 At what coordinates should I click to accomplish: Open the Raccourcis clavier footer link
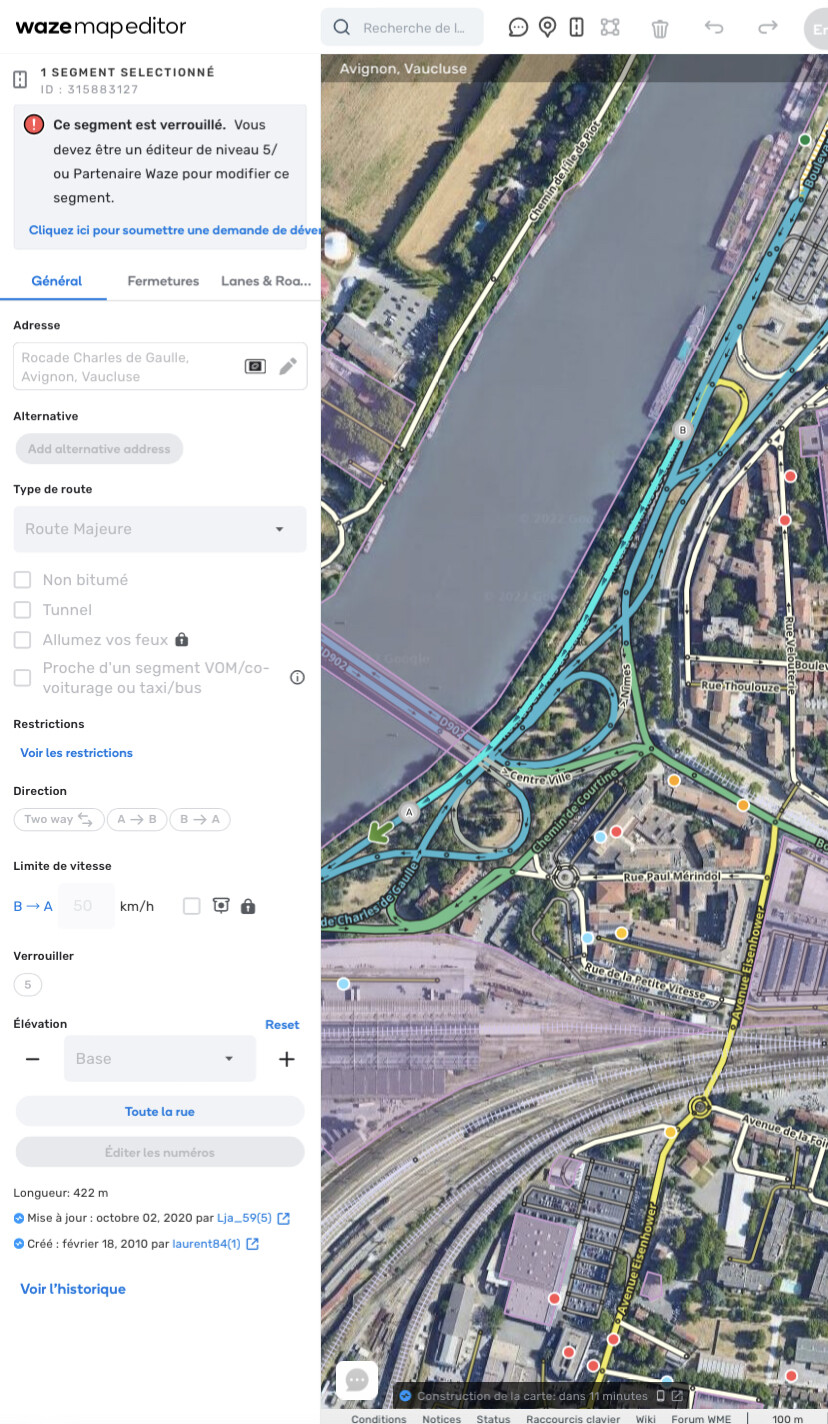click(573, 1419)
